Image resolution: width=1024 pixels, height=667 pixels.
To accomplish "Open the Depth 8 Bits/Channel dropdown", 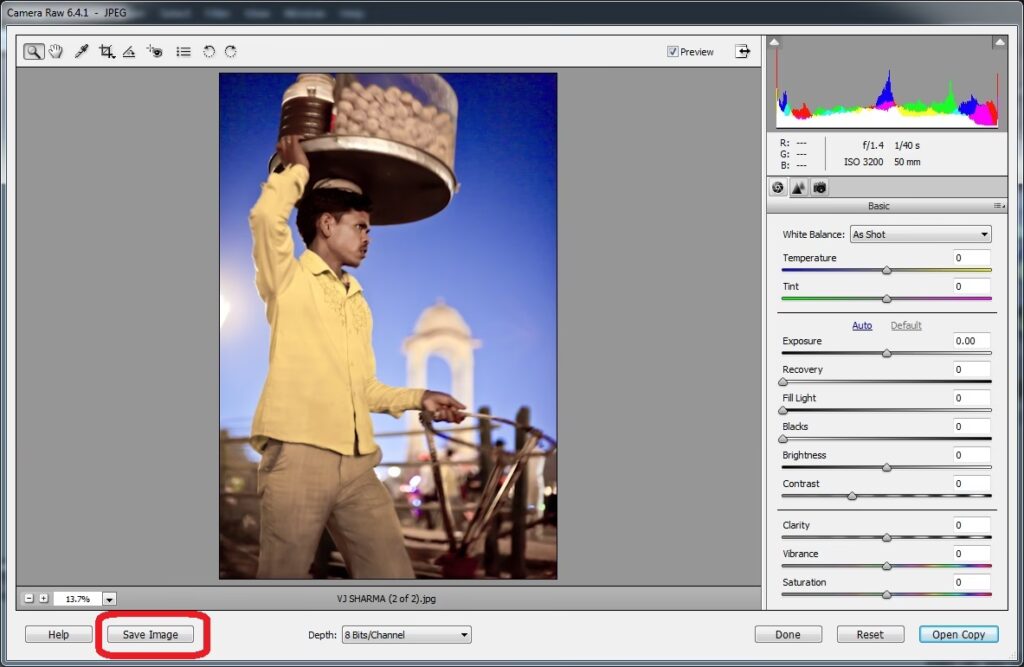I will (406, 635).
